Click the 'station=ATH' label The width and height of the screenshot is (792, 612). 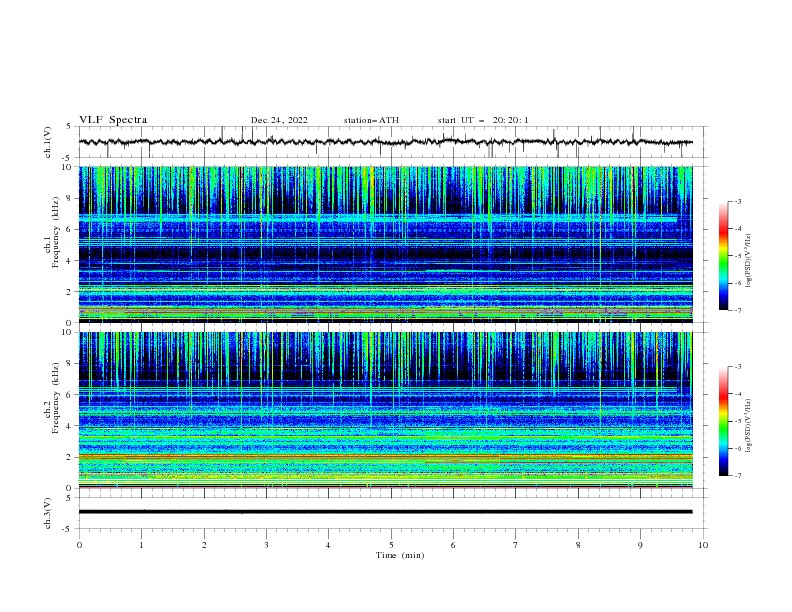click(x=371, y=120)
